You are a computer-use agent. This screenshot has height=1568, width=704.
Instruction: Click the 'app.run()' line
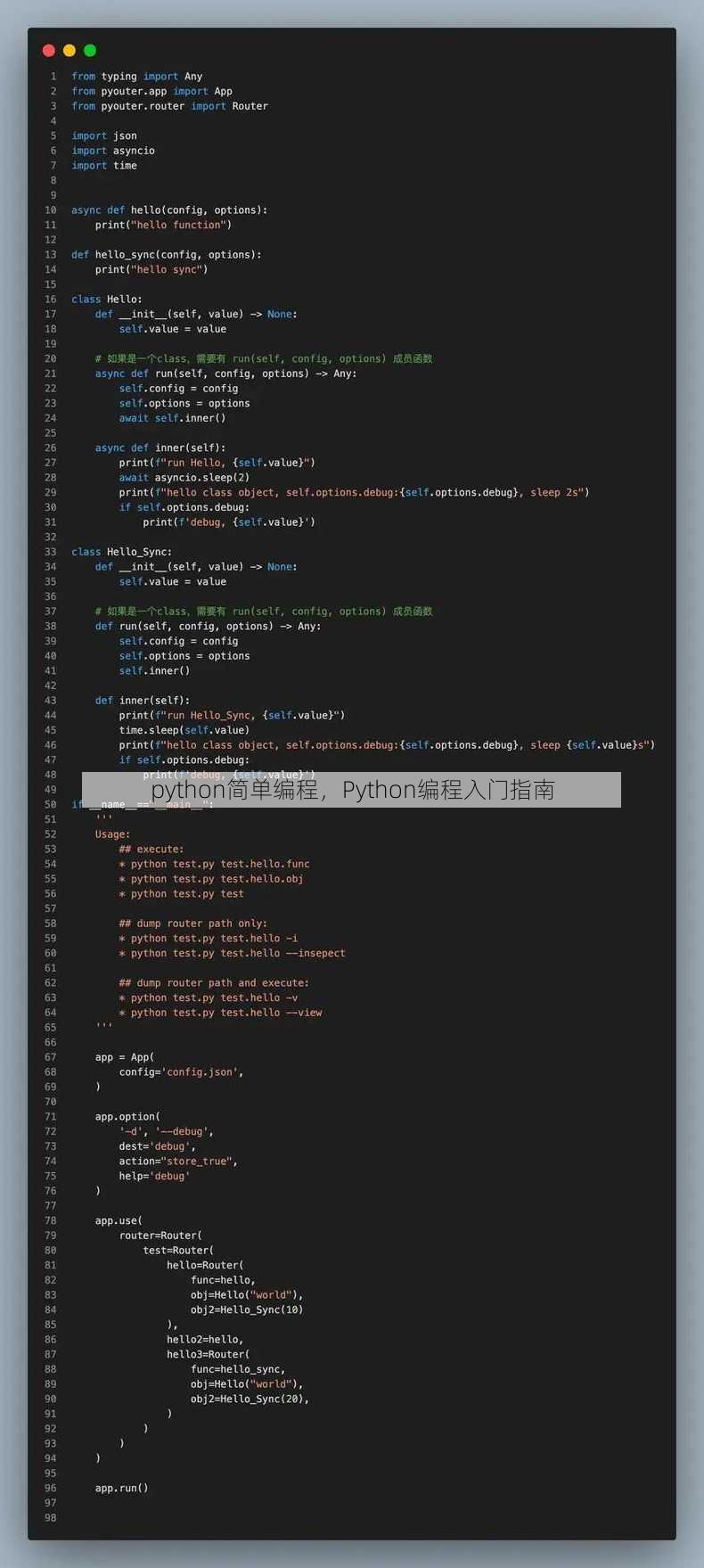click(122, 1488)
